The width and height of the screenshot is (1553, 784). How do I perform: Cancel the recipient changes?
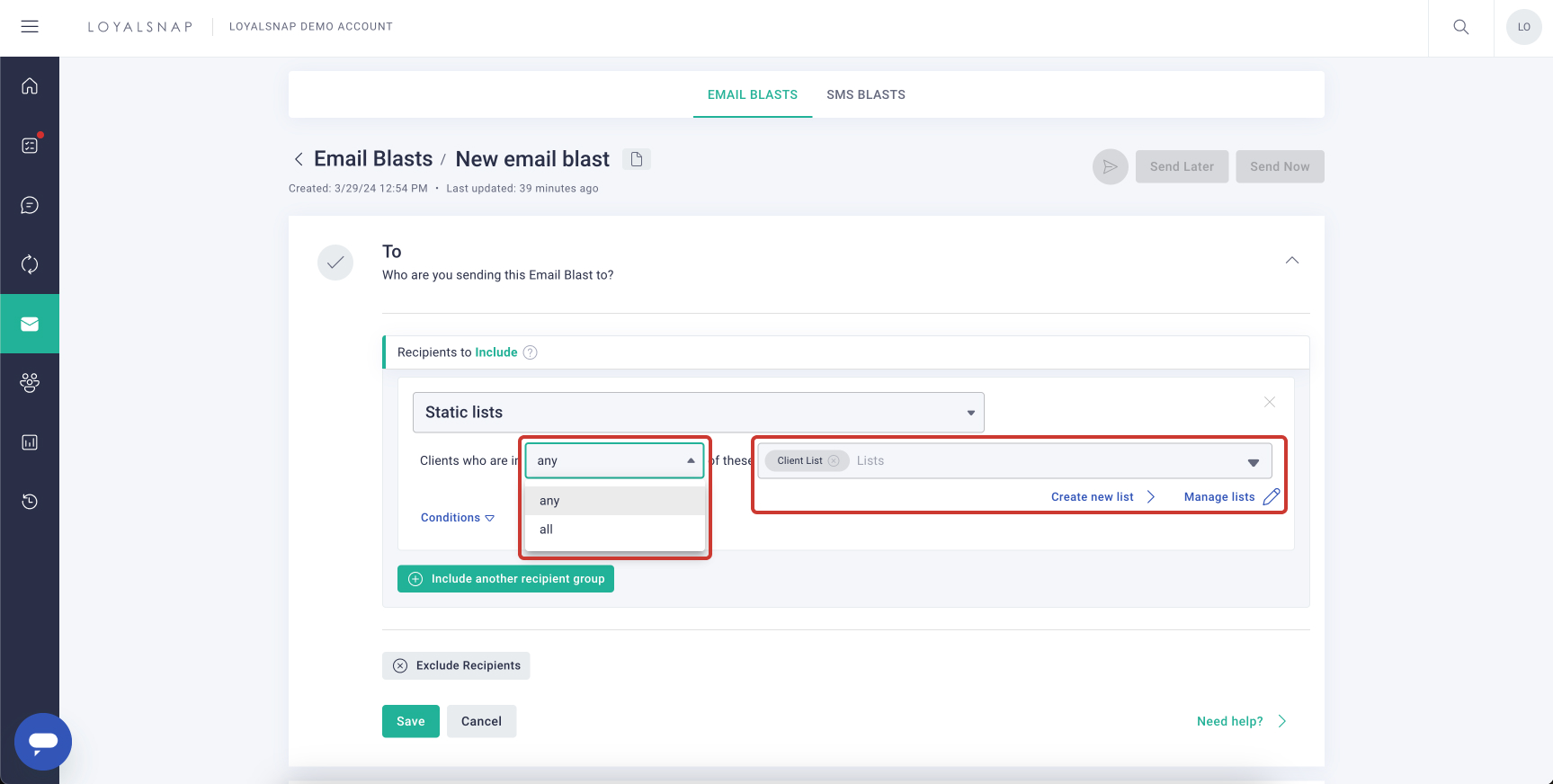point(481,721)
